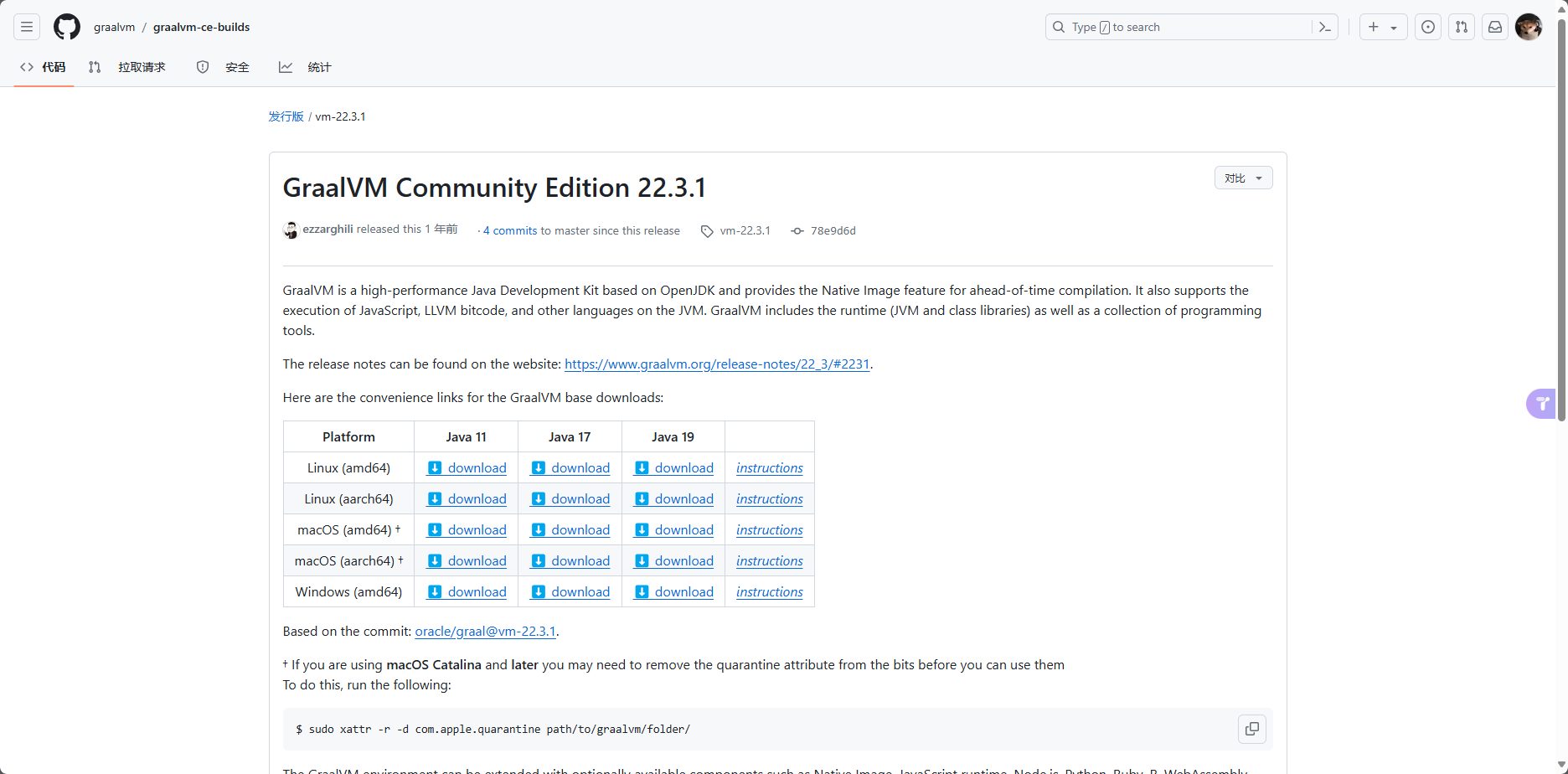Image resolution: width=1568 pixels, height=774 pixels.
Task: Open the graalvm organization link
Action: point(114,27)
